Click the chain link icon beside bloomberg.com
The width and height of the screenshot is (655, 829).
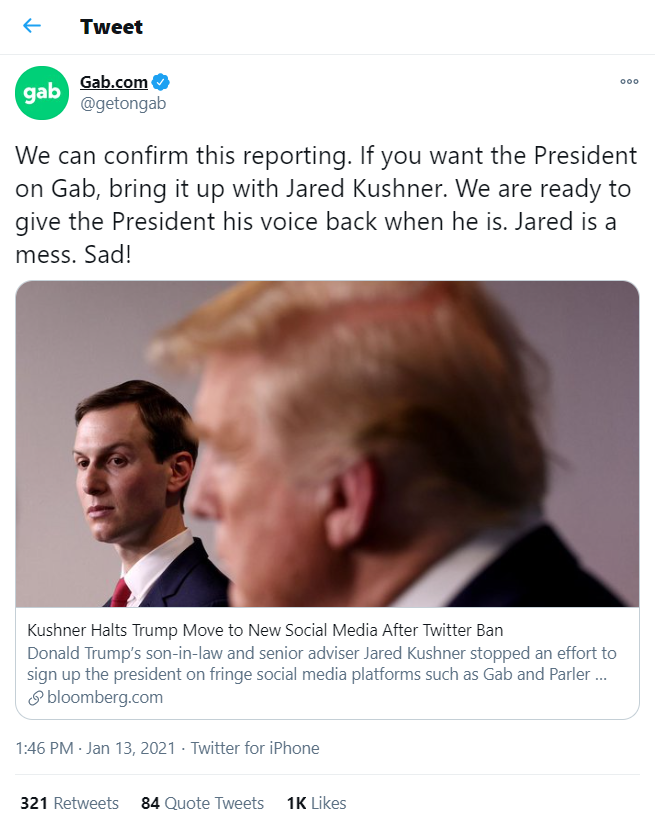pos(35,697)
